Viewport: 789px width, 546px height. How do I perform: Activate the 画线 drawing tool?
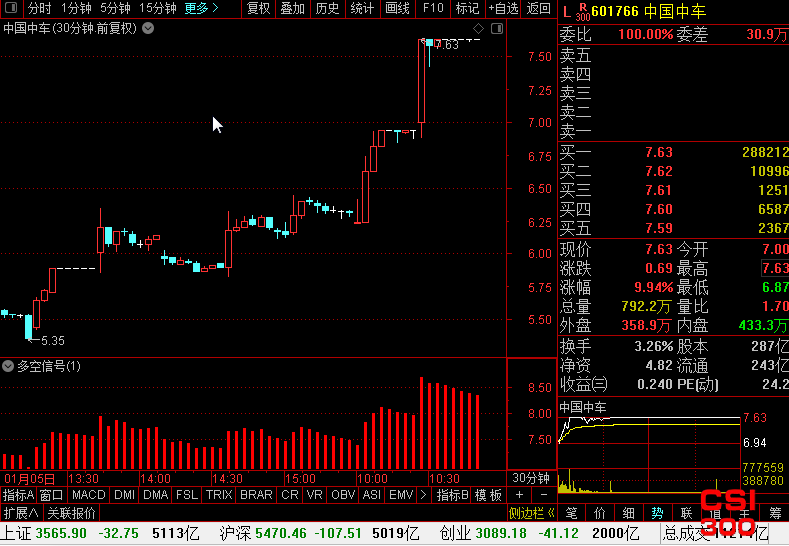click(397, 8)
